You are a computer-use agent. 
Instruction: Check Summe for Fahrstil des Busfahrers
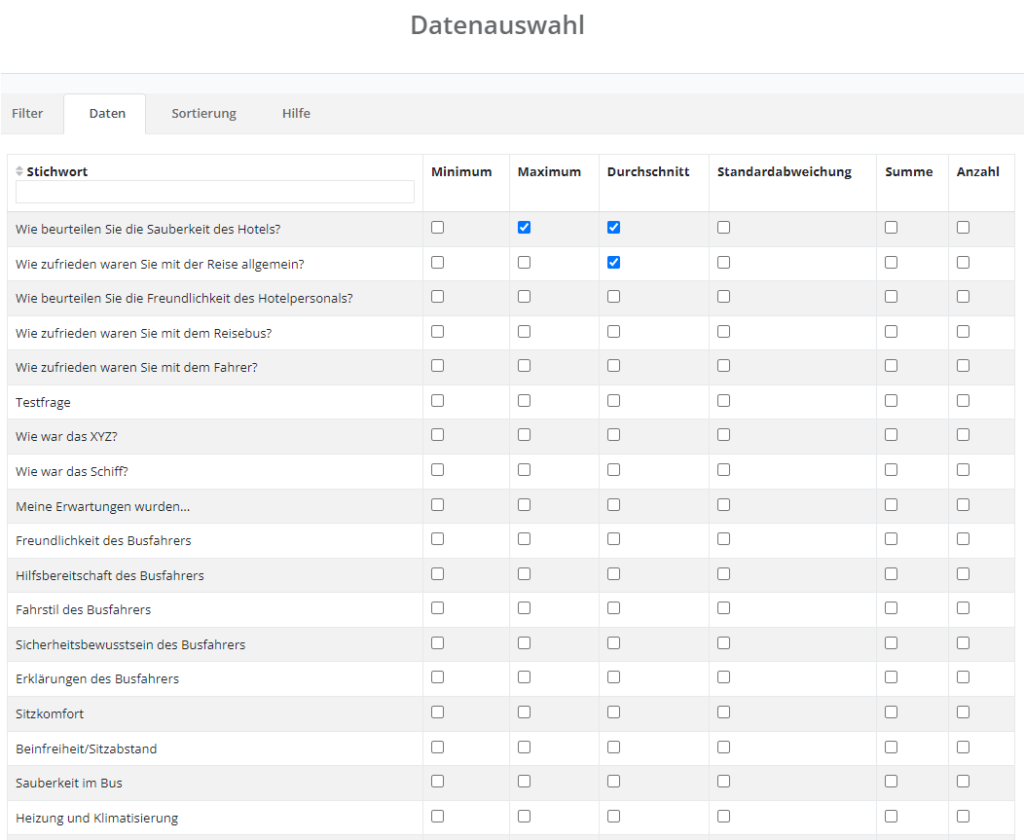point(891,609)
